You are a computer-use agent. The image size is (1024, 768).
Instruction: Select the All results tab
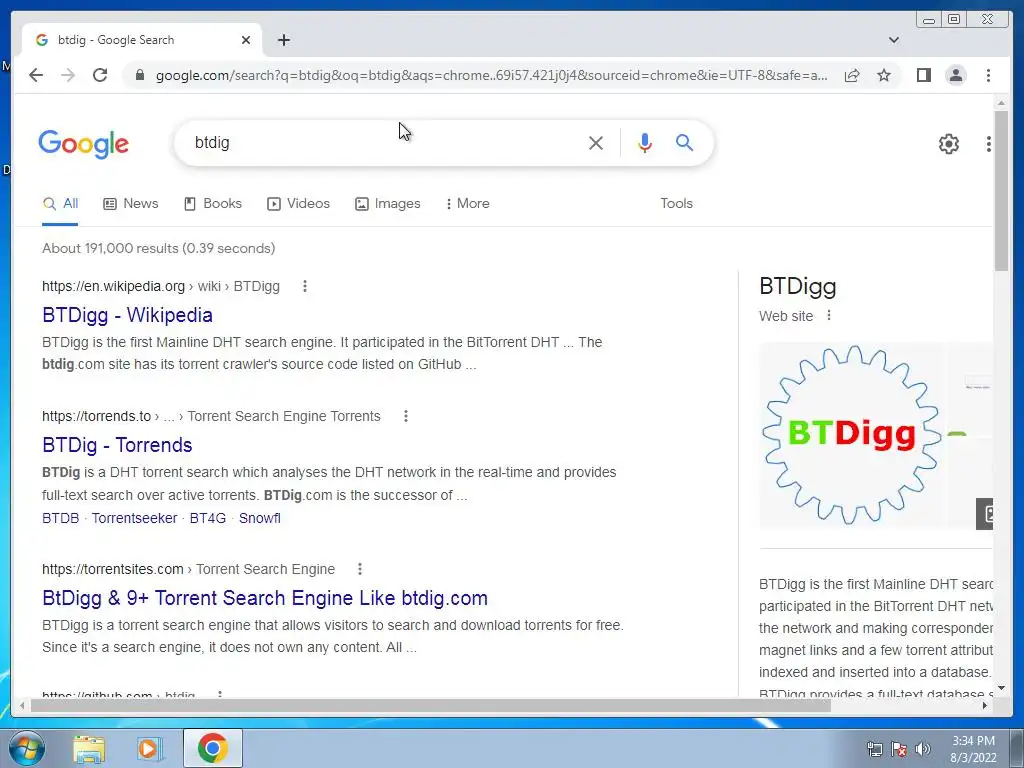(60, 203)
